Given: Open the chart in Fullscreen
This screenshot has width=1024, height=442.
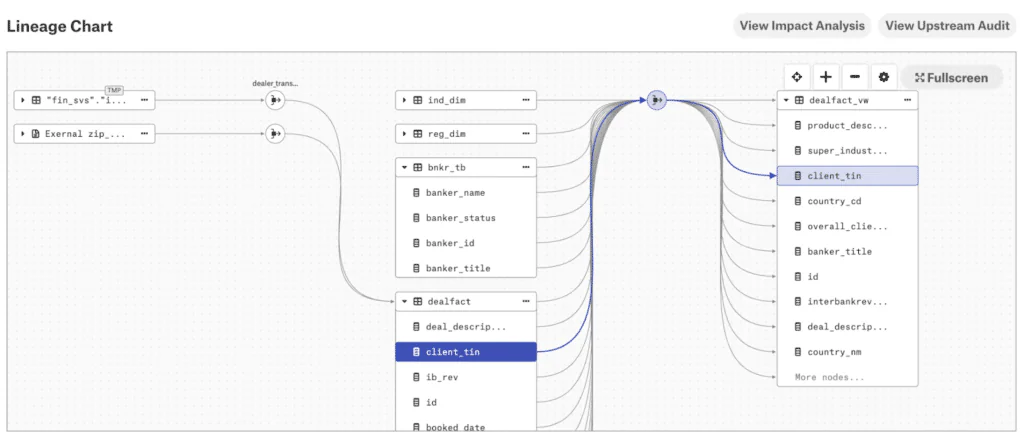Looking at the screenshot, I should pos(952,78).
